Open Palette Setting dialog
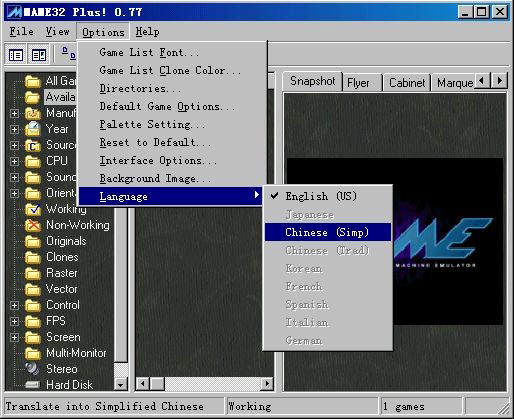This screenshot has height=419, width=514. (172, 124)
